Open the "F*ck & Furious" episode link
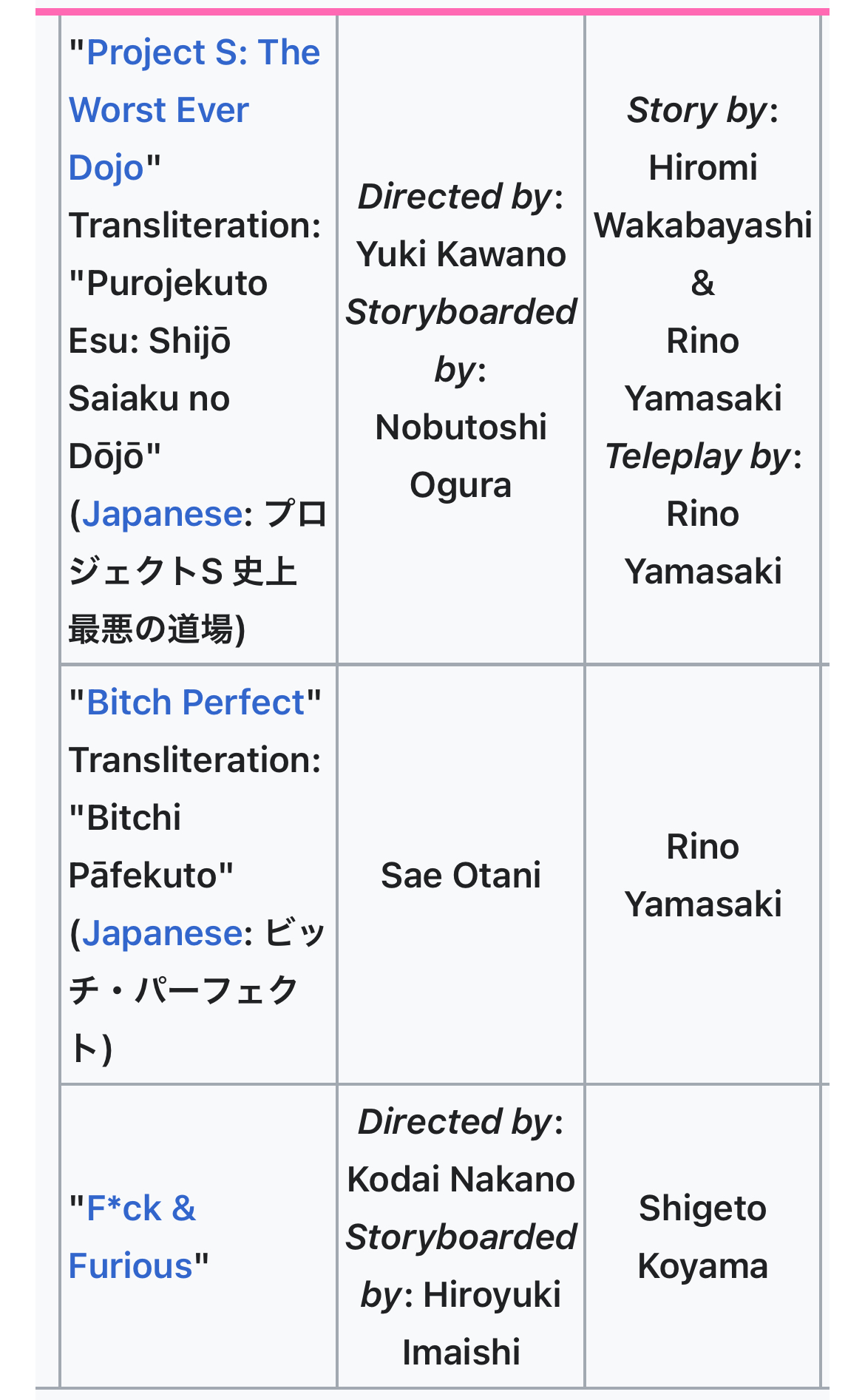The image size is (865, 1400). (133, 1237)
